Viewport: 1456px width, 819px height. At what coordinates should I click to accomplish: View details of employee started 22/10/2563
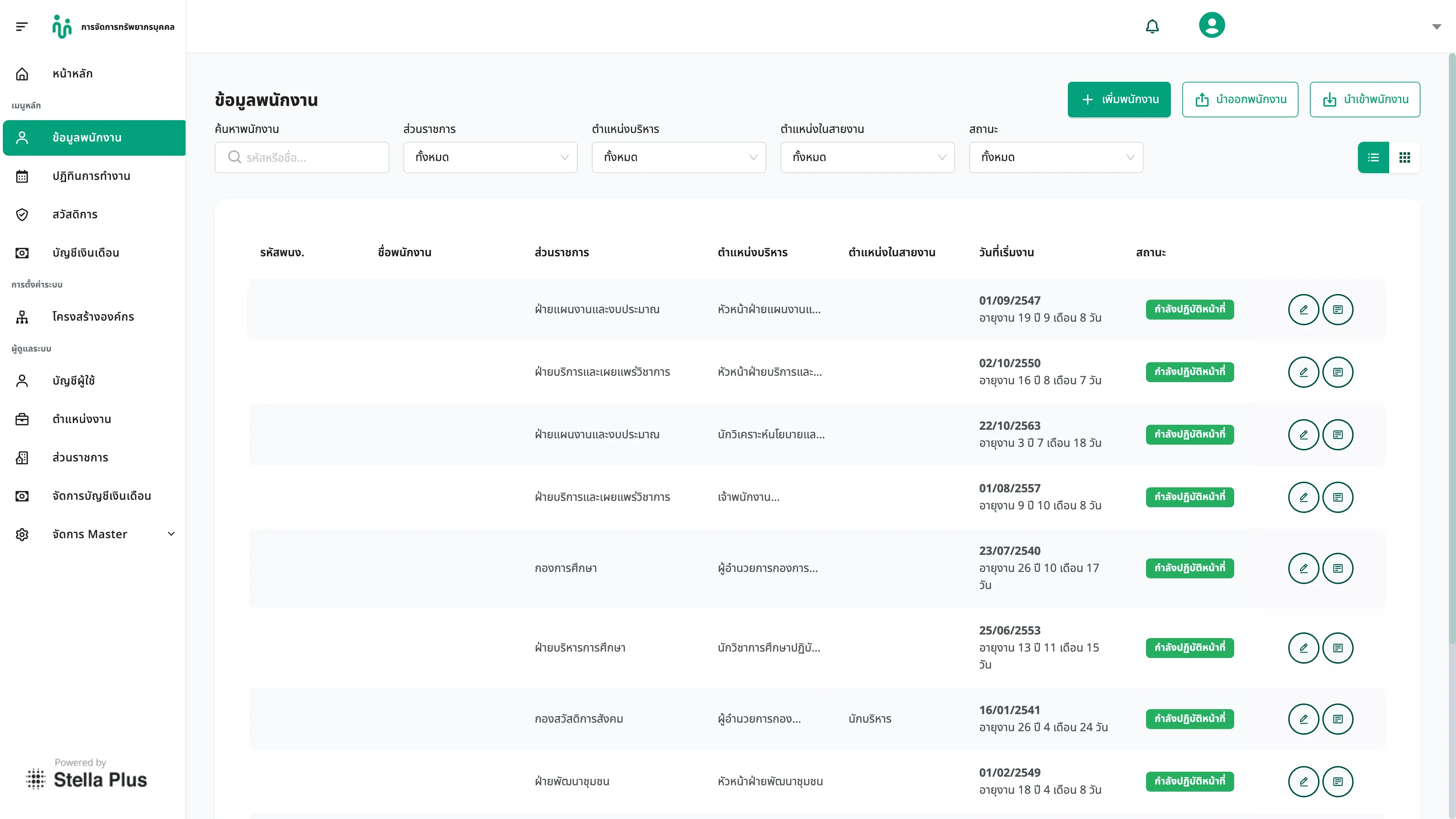[x=1338, y=435]
